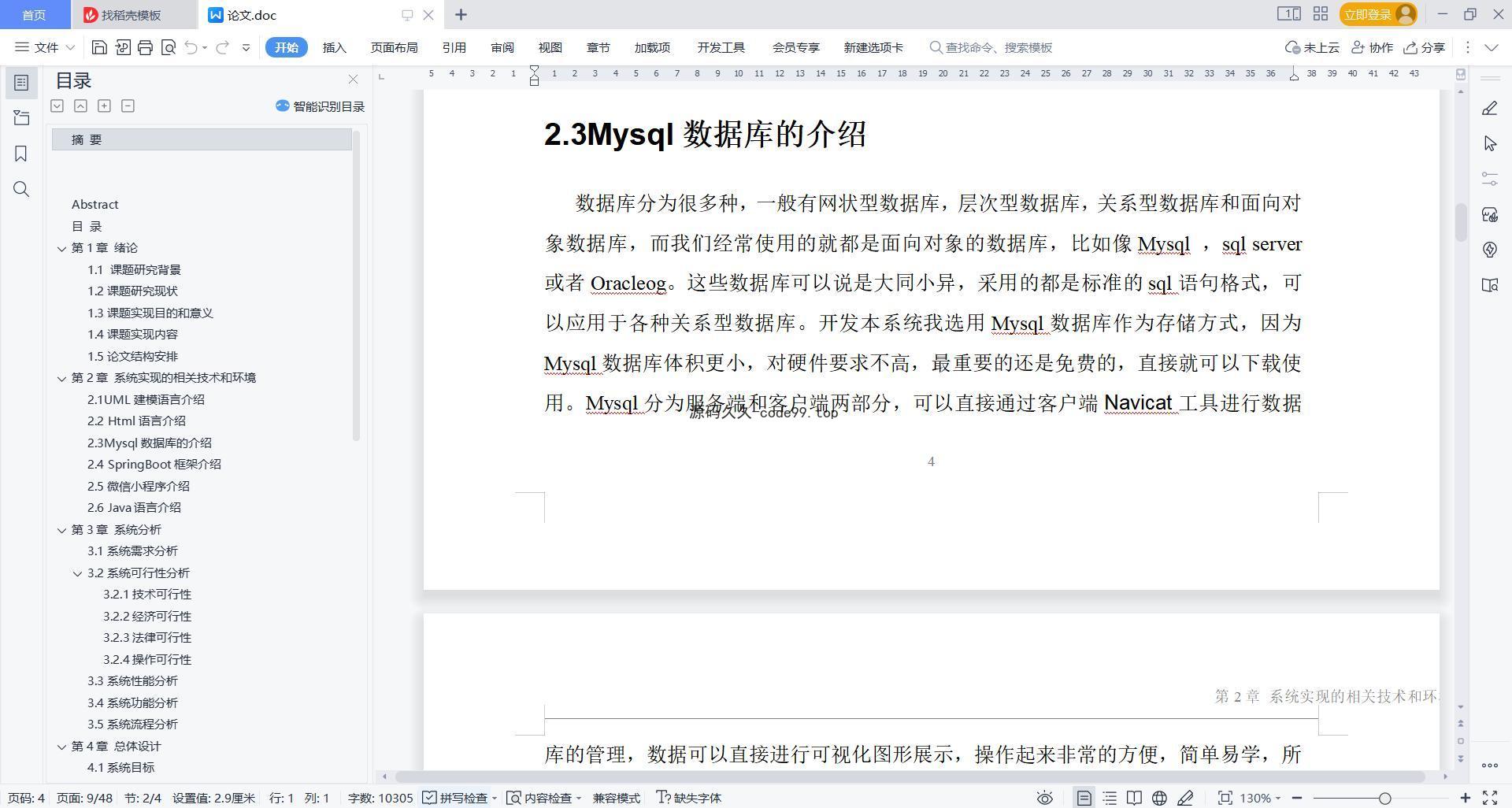Open Print Preview icon
The width and height of the screenshot is (1512, 808).
168,47
